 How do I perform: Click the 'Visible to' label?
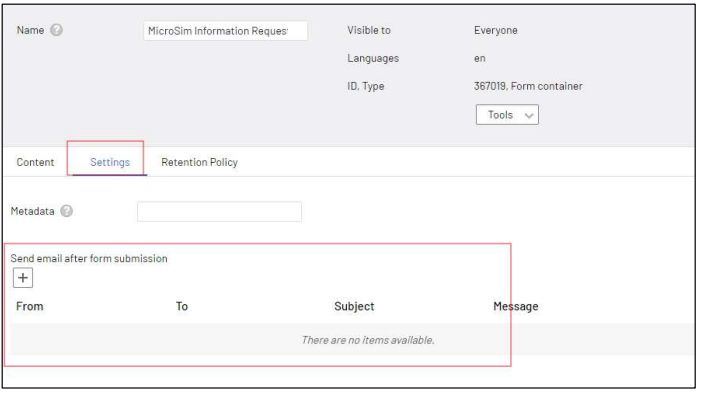tap(369, 30)
